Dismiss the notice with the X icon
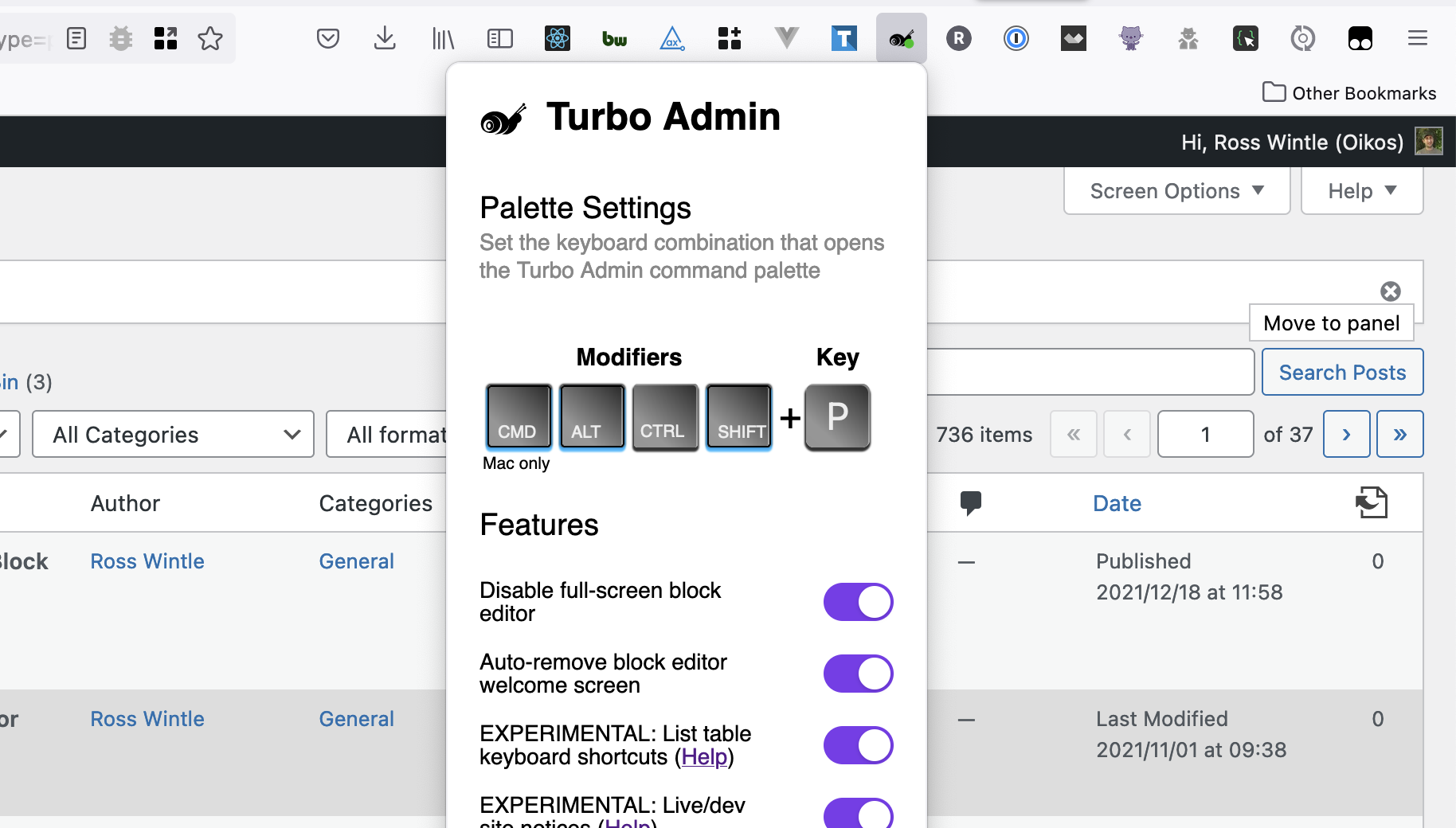1456x828 pixels. (x=1390, y=291)
